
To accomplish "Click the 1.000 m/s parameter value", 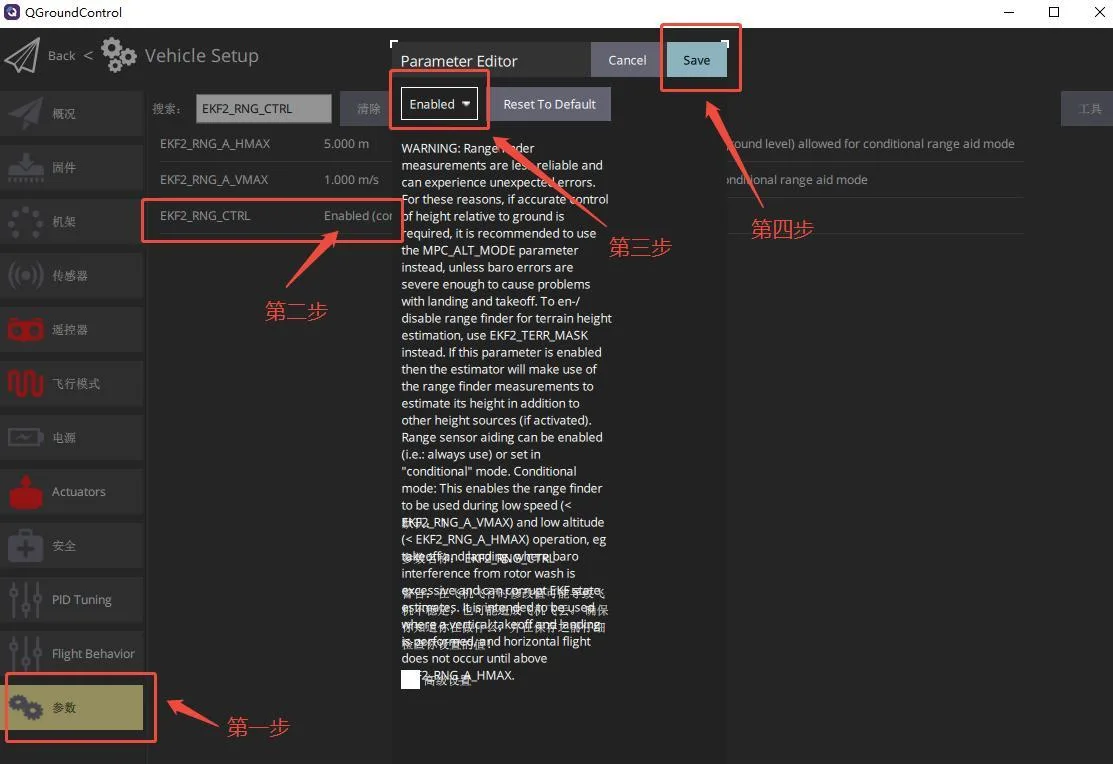I will (x=351, y=180).
